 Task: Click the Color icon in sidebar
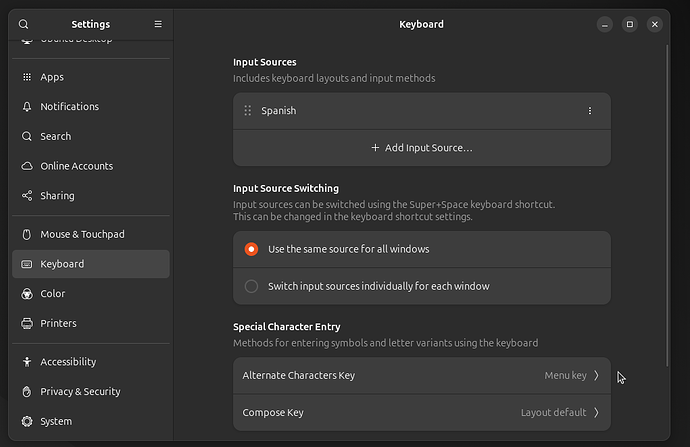[27, 294]
